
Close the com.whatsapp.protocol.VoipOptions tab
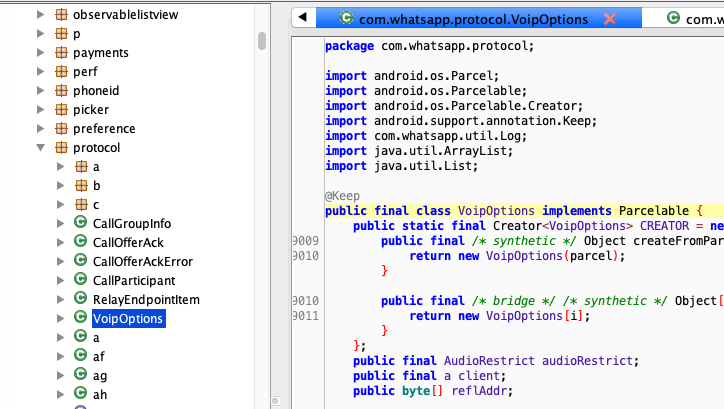click(x=610, y=19)
